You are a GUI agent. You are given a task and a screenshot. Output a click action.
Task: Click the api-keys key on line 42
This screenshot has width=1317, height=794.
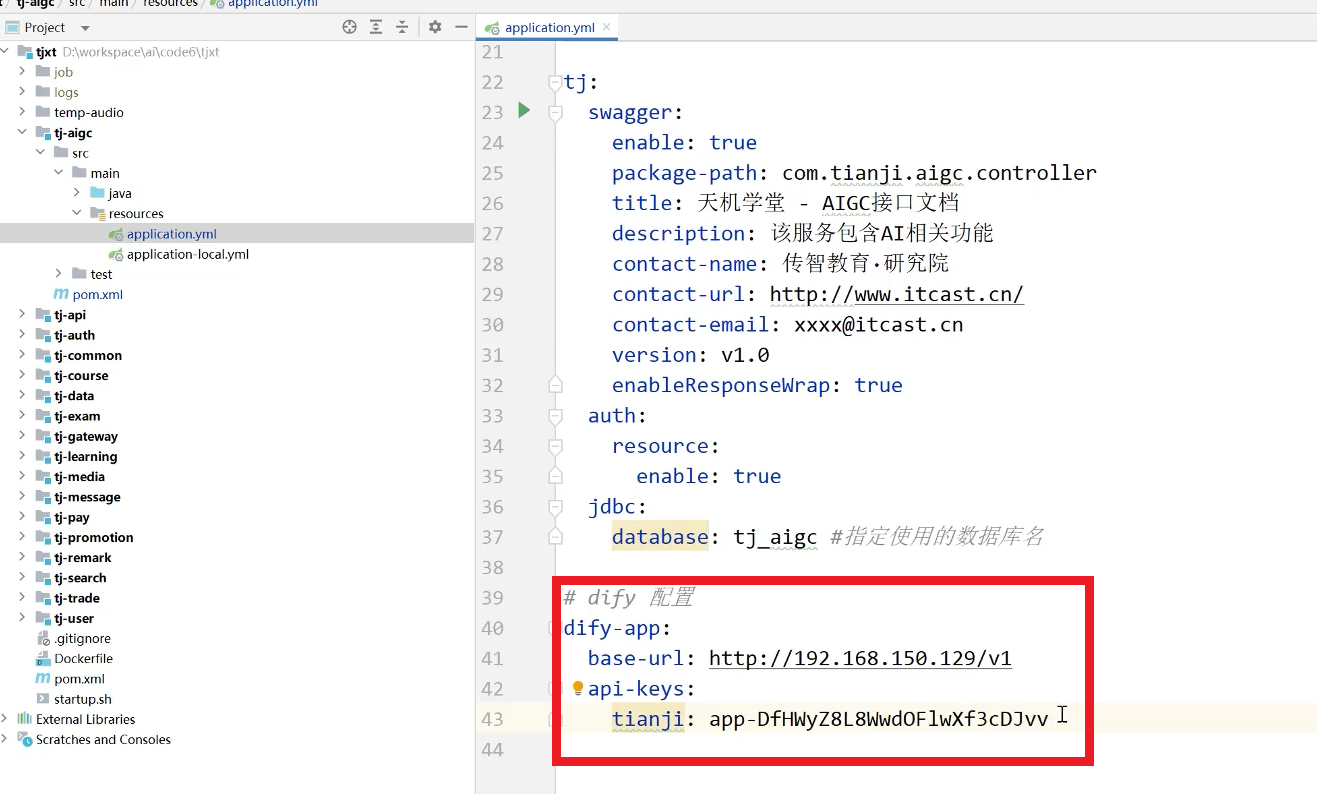tap(636, 688)
